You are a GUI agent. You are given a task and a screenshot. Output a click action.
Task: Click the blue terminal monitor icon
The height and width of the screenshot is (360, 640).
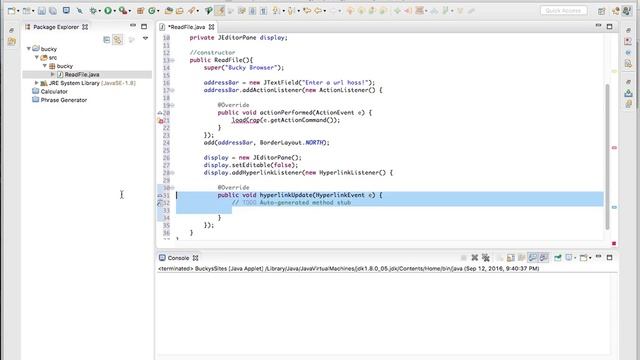click(66, 11)
